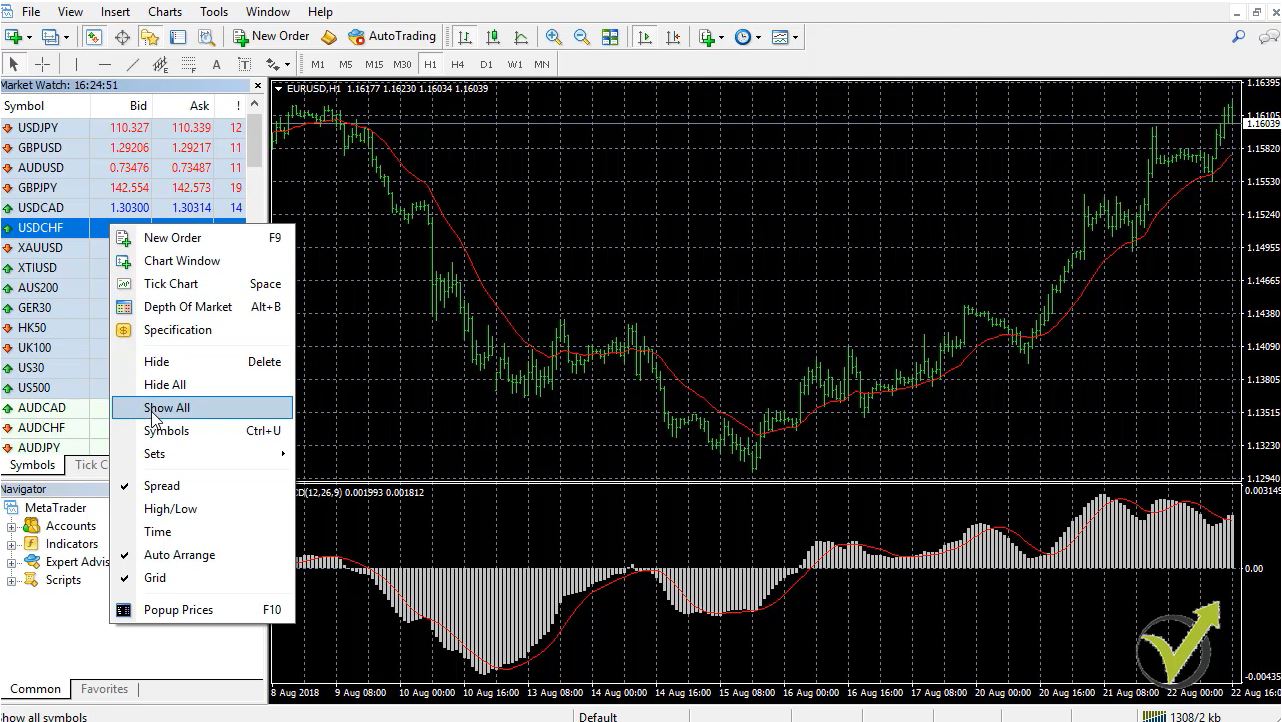Open the Sets submenu arrow
The image size is (1282, 722).
[x=282, y=454]
